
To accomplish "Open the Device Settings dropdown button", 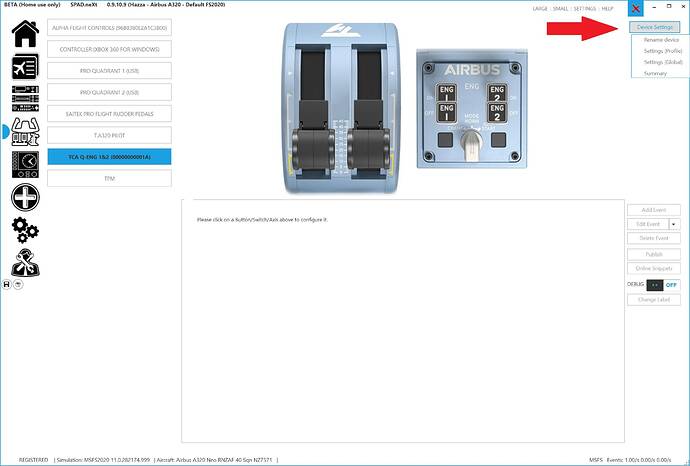I will pyautogui.click(x=654, y=27).
